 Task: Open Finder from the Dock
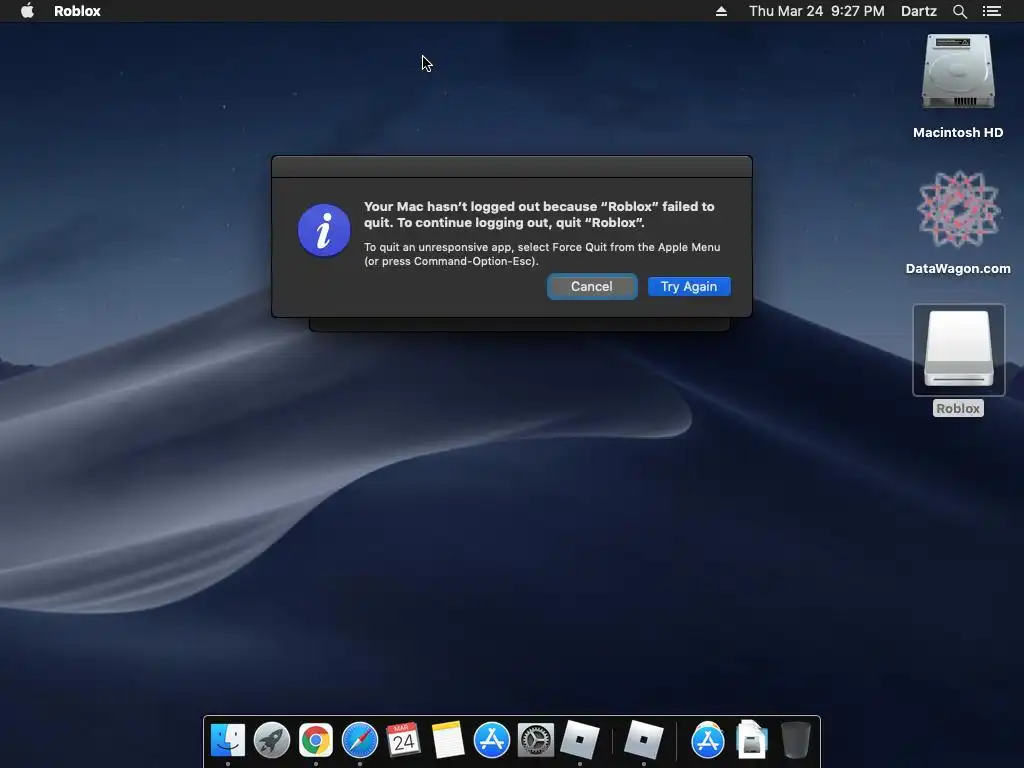(x=228, y=740)
